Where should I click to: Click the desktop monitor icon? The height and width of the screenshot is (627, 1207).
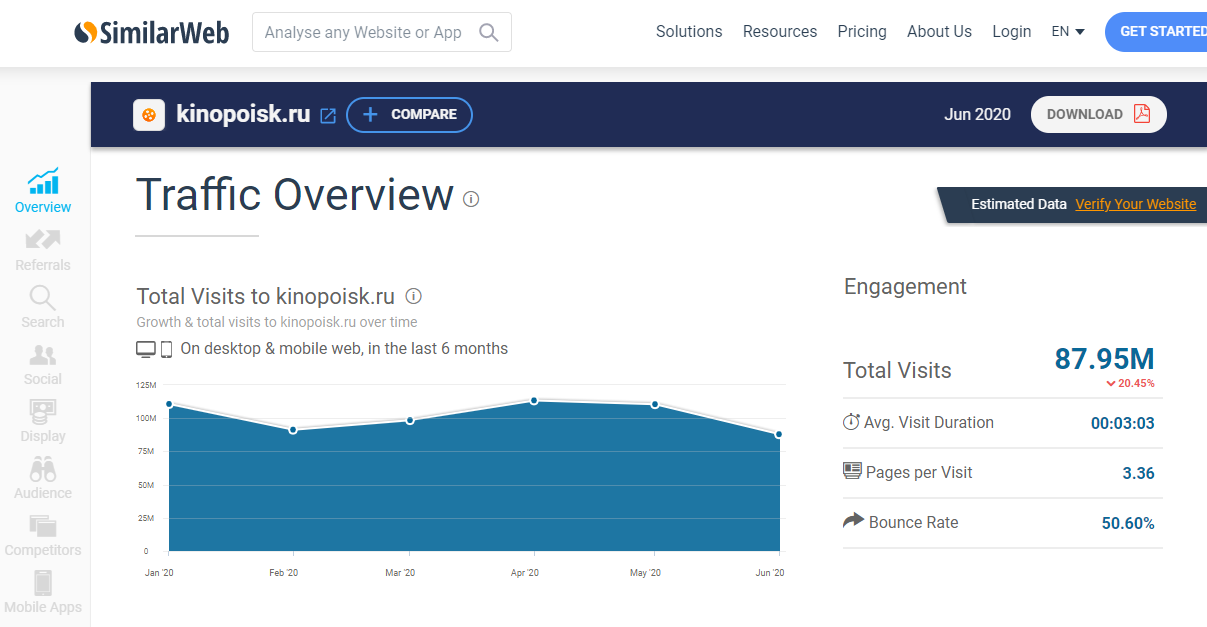(146, 349)
